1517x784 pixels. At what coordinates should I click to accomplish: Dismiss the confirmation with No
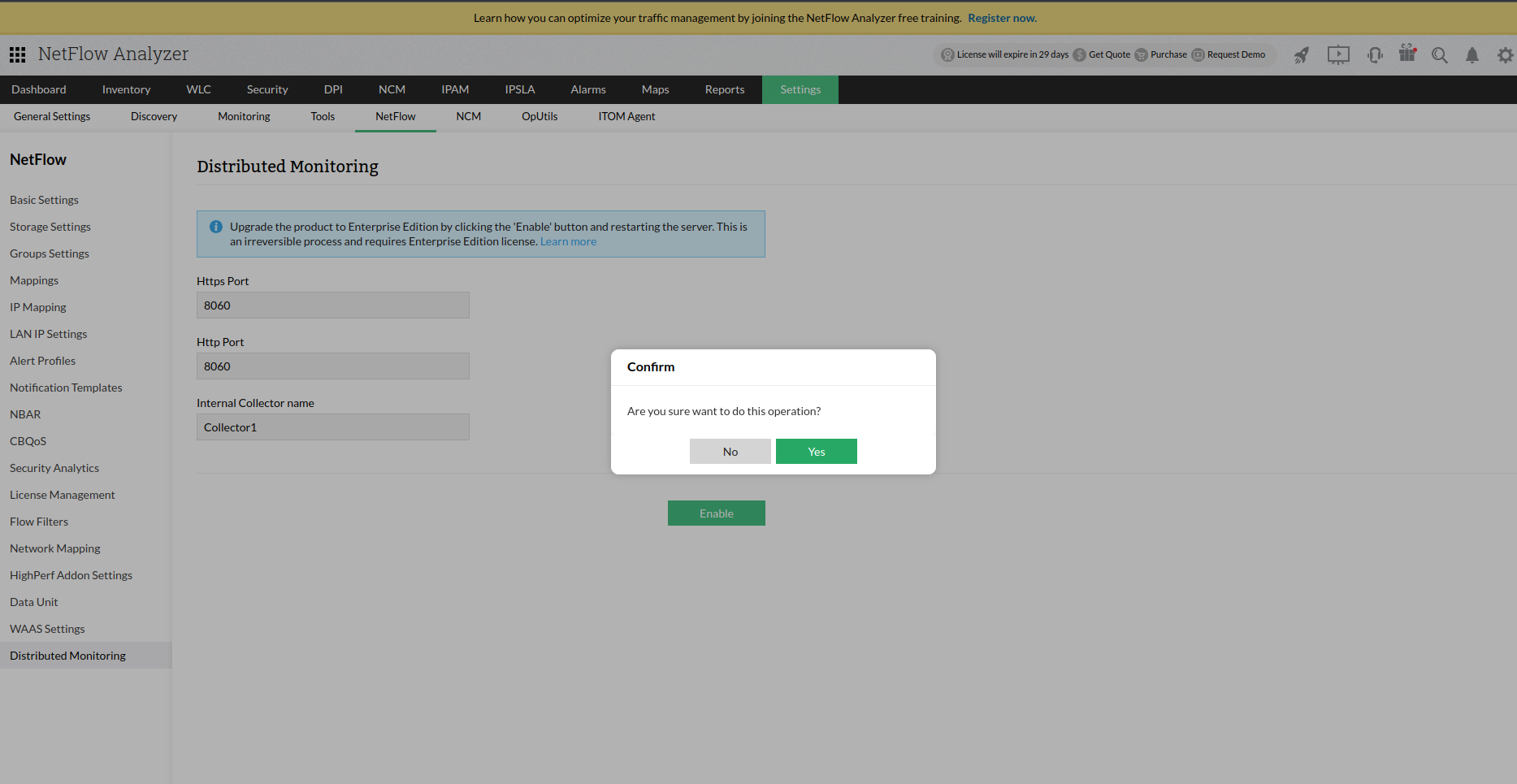[x=730, y=451]
